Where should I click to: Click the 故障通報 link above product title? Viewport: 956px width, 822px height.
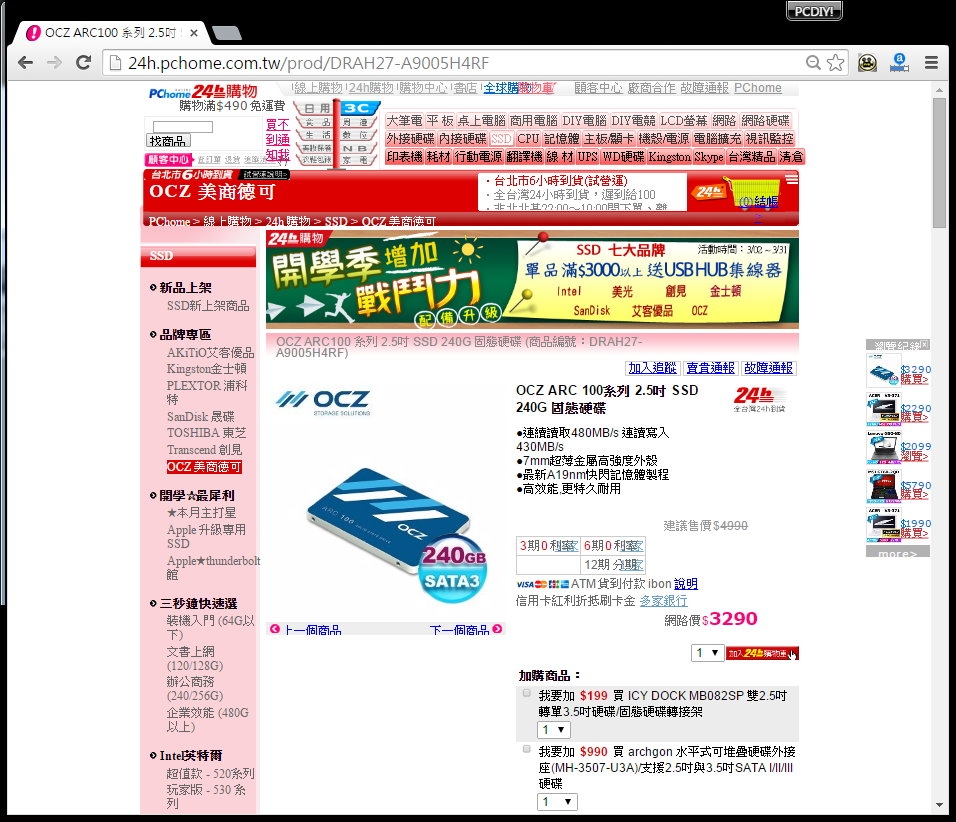coord(768,368)
